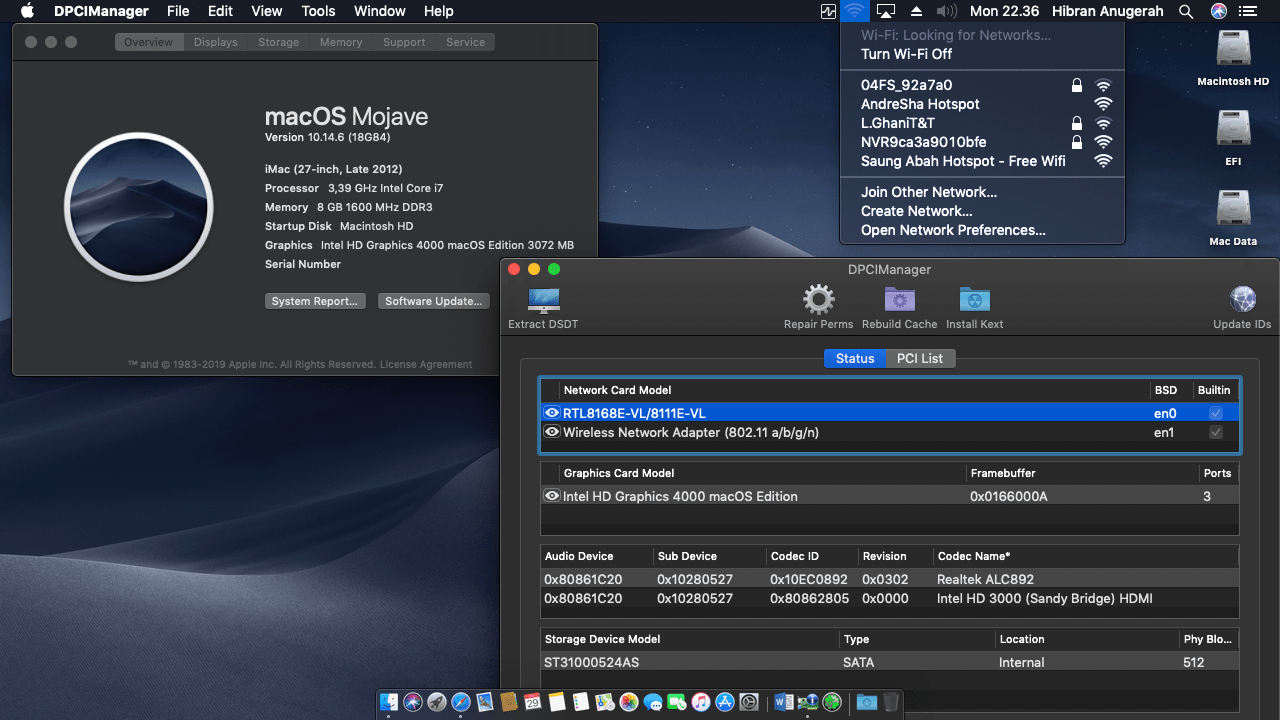Open the License Agreement link
The height and width of the screenshot is (720, 1280).
coord(426,365)
